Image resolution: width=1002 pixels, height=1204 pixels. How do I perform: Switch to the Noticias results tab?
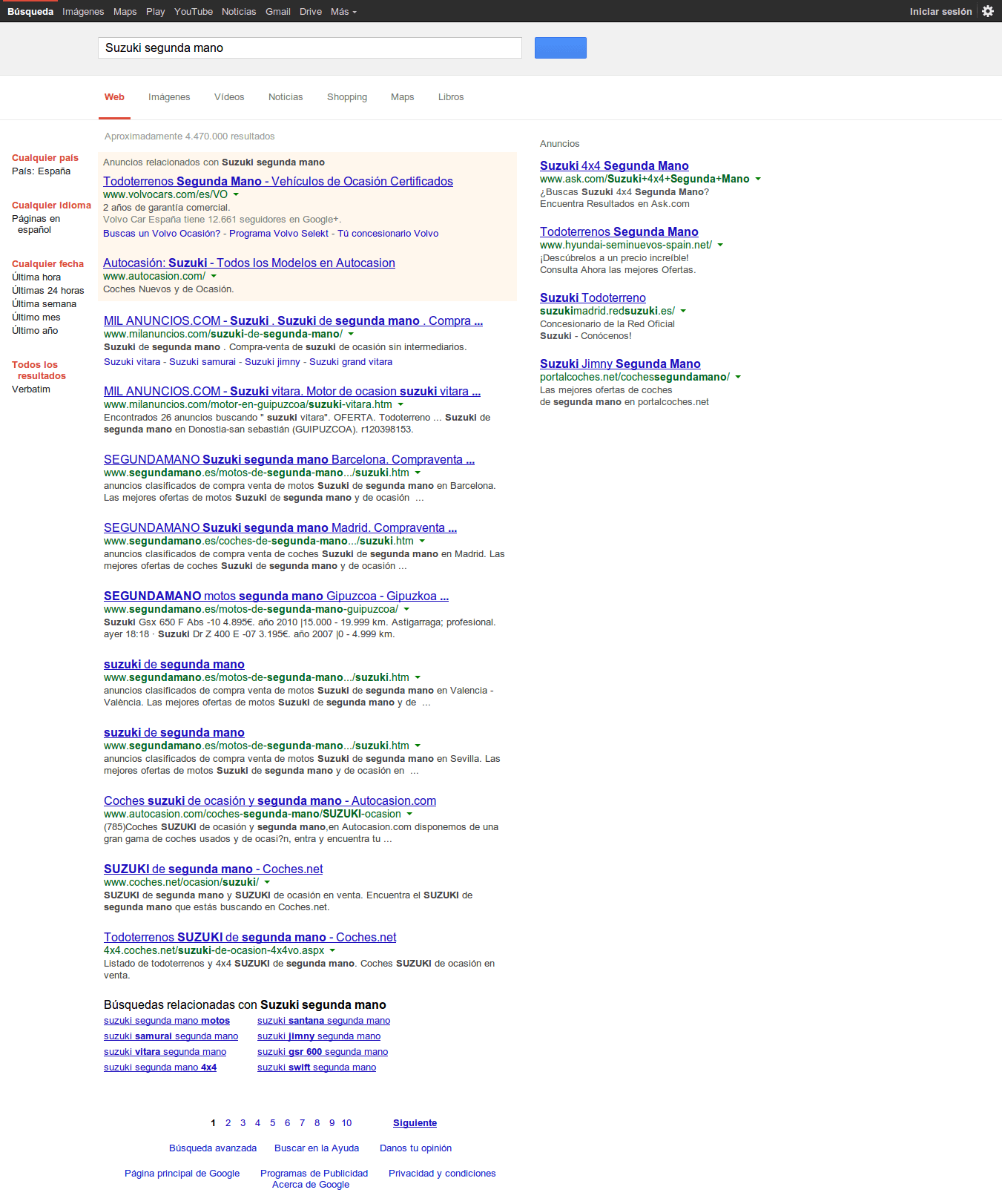point(286,97)
